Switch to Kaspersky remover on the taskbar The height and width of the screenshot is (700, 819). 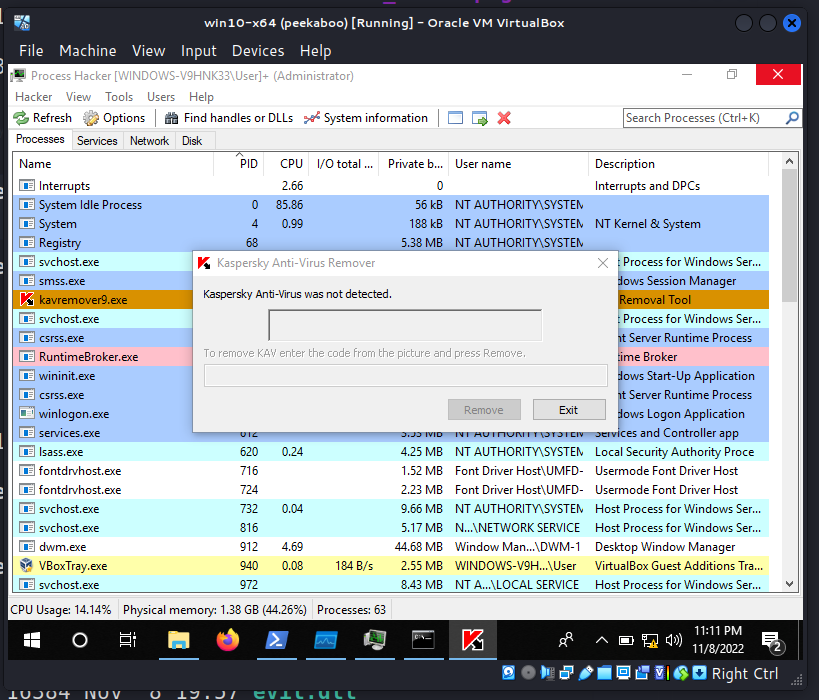[x=473, y=640]
